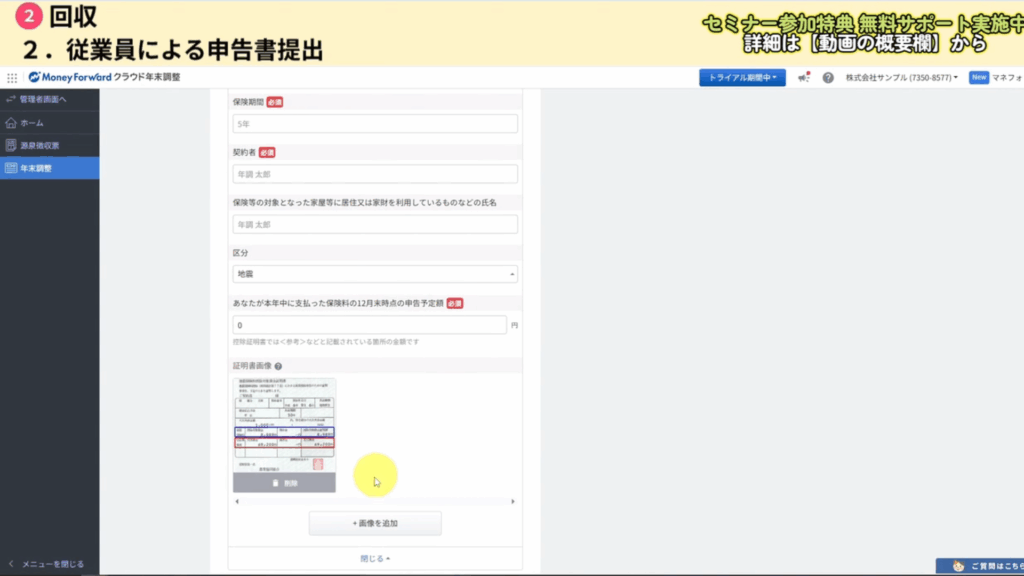Collapse the form with 閉じる
The image size is (1024, 576).
(375, 558)
